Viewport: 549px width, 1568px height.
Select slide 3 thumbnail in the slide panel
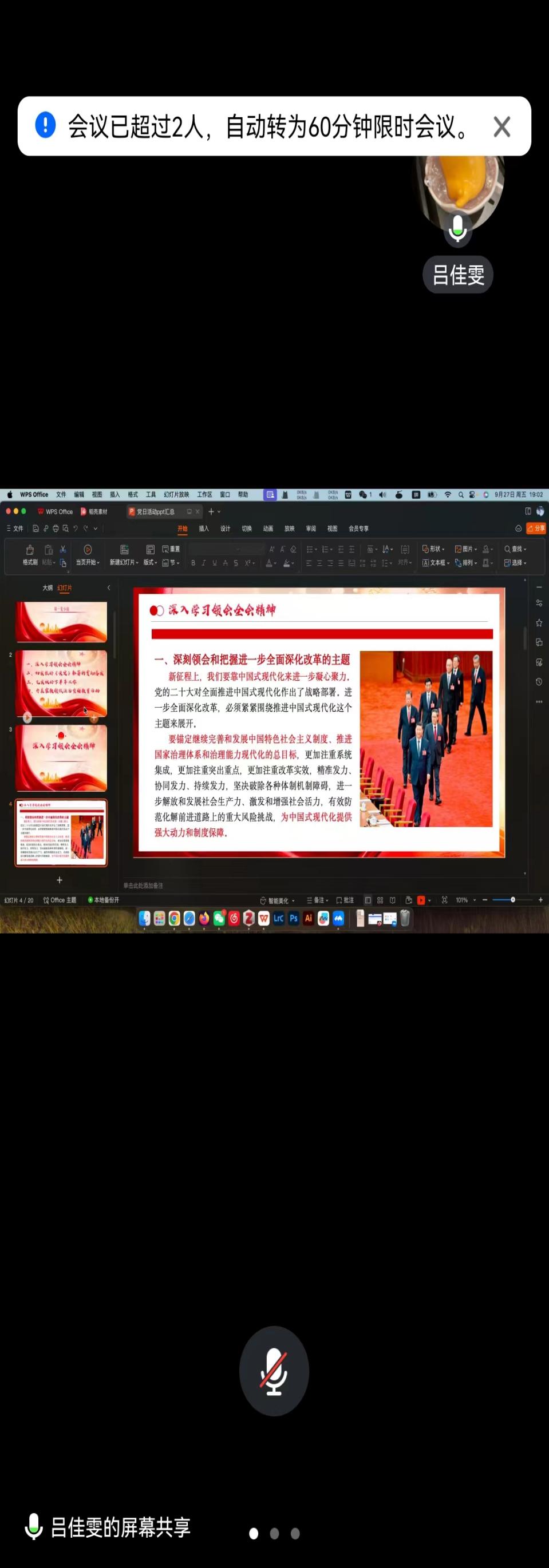coord(61,757)
